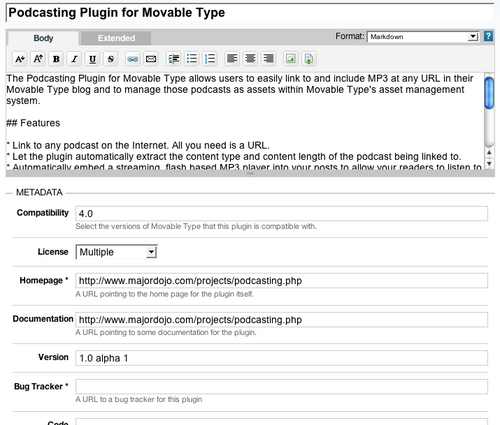The image size is (500, 425).
Task: Click the METADATA section heading
Action: [39, 193]
